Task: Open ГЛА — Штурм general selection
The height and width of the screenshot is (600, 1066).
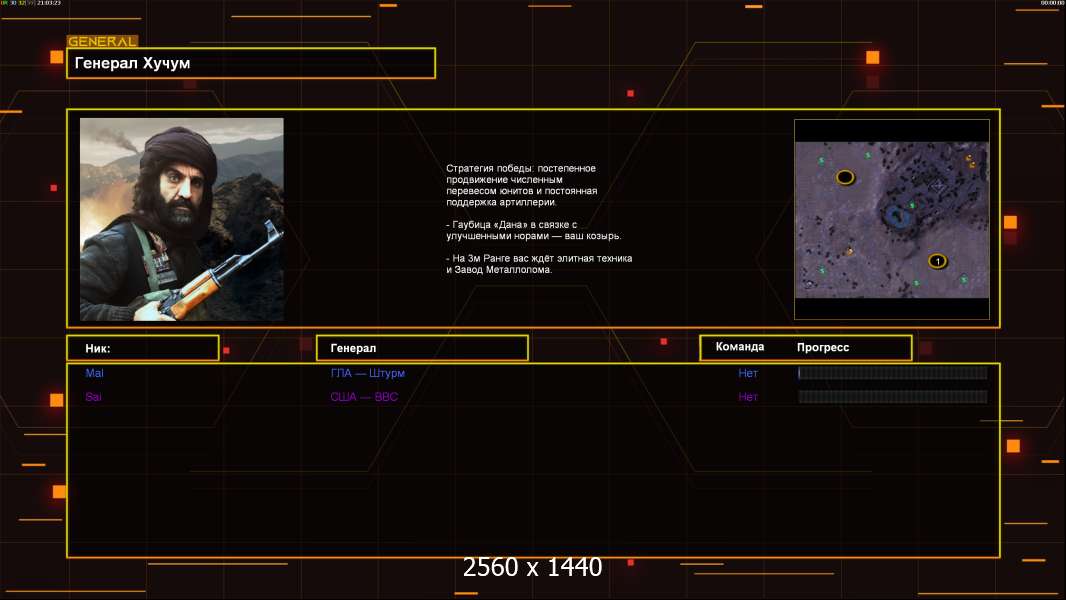Action: click(x=368, y=373)
